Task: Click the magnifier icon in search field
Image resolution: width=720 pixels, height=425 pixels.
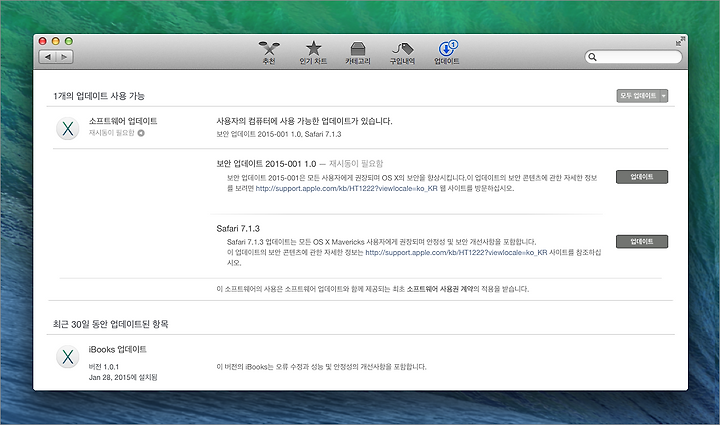Action: pos(592,57)
